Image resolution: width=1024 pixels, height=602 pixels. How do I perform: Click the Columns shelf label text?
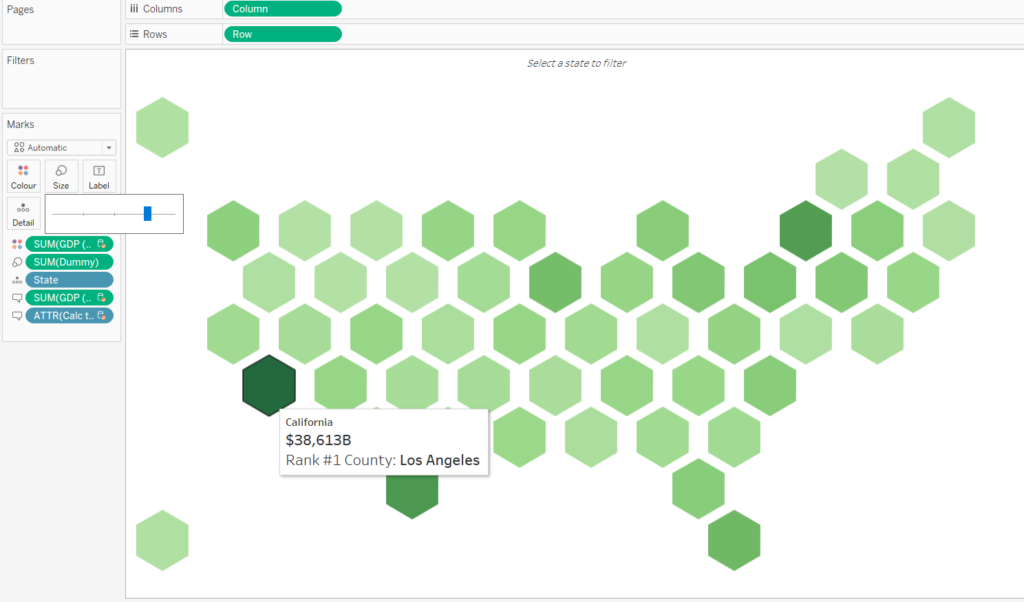163,8
